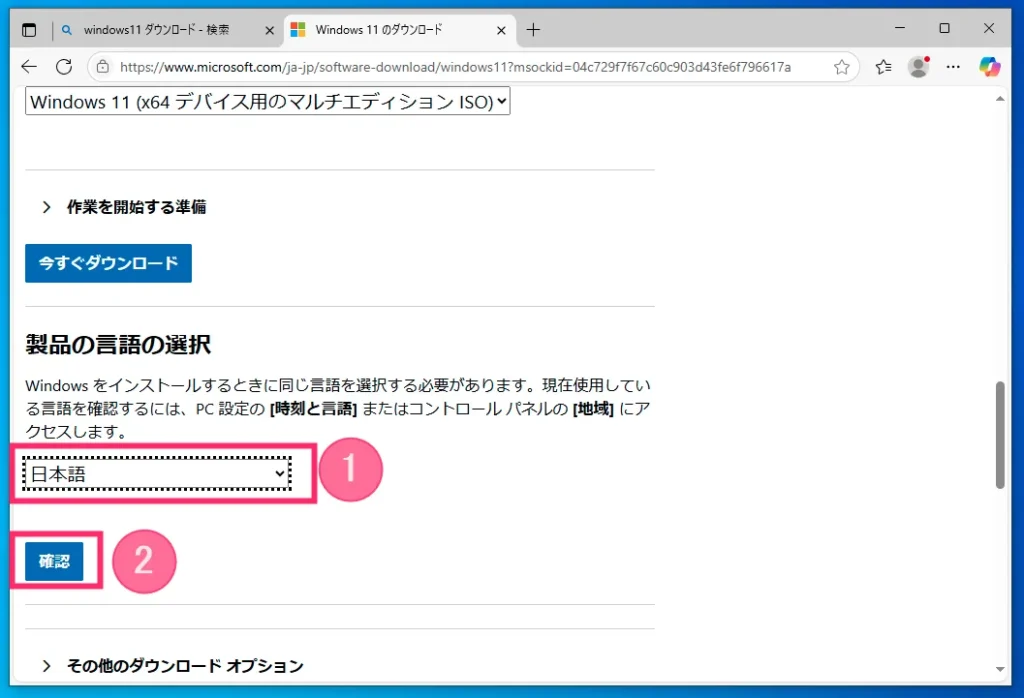Open the favorites list icon
This screenshot has width=1024, height=698.
click(883, 67)
